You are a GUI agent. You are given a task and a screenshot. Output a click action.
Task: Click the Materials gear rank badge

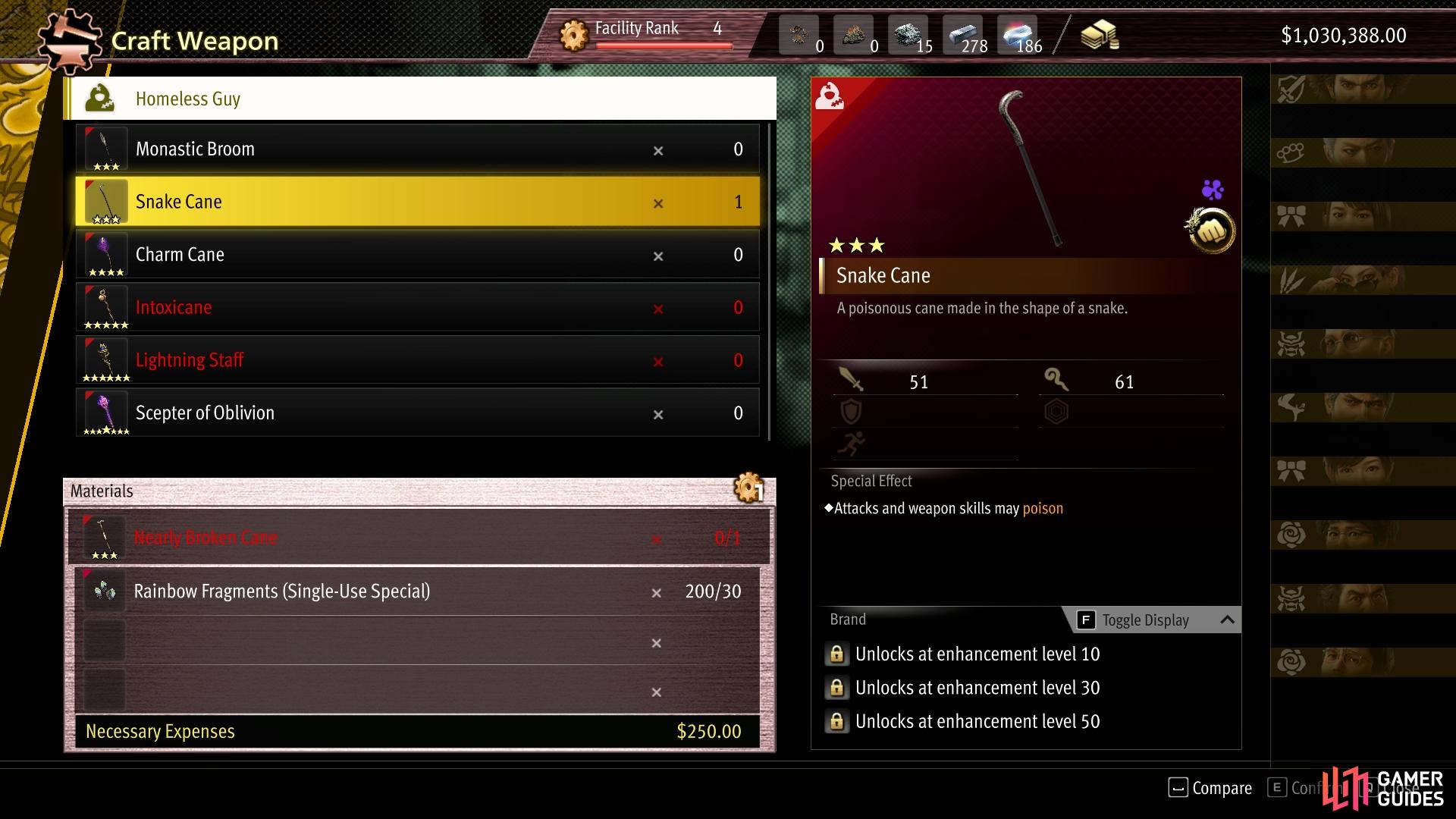coord(748,489)
